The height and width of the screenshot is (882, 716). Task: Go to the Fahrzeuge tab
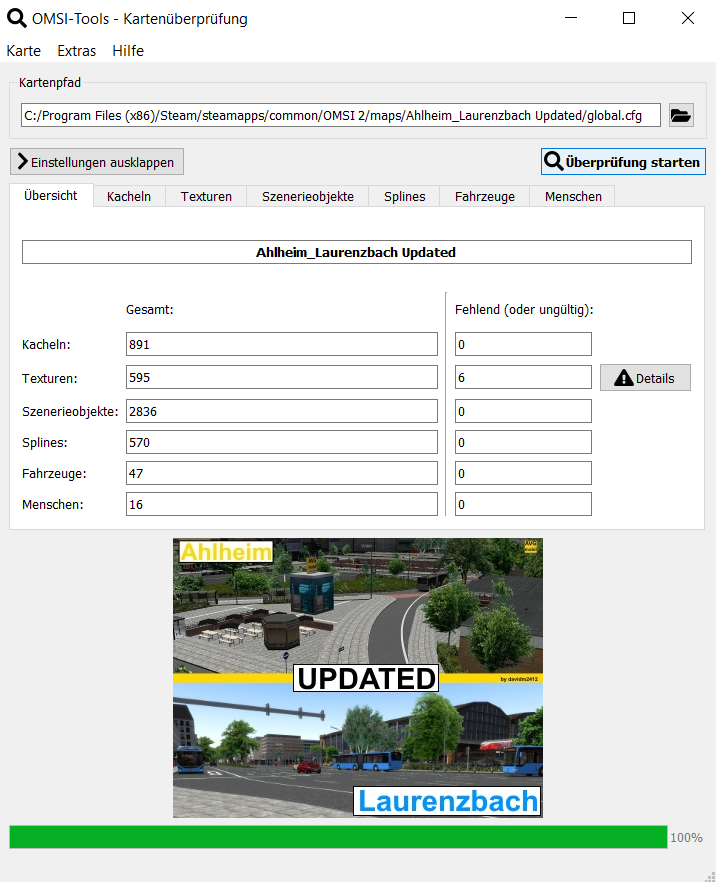[485, 197]
